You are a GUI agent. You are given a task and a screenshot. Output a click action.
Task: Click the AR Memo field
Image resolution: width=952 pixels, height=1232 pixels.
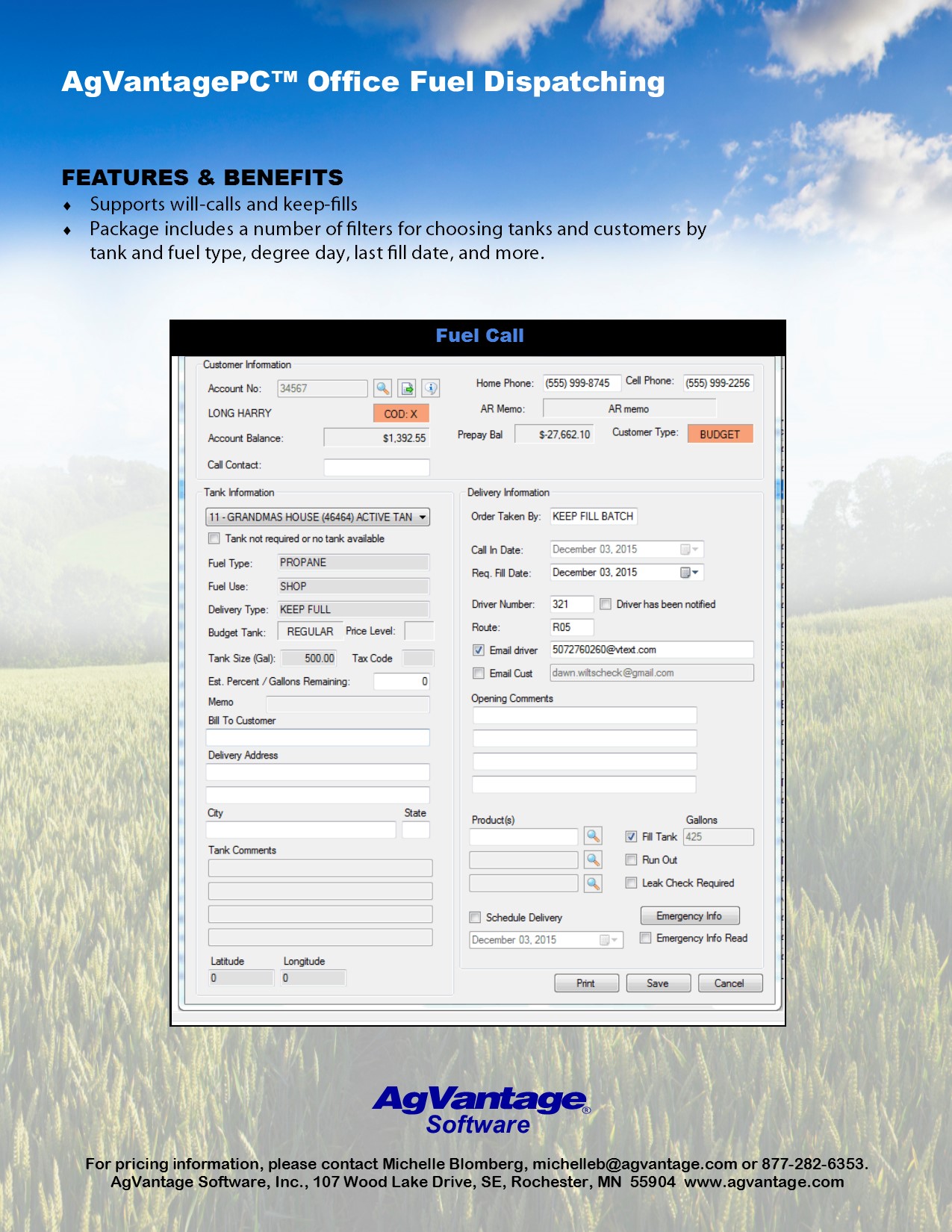[629, 408]
